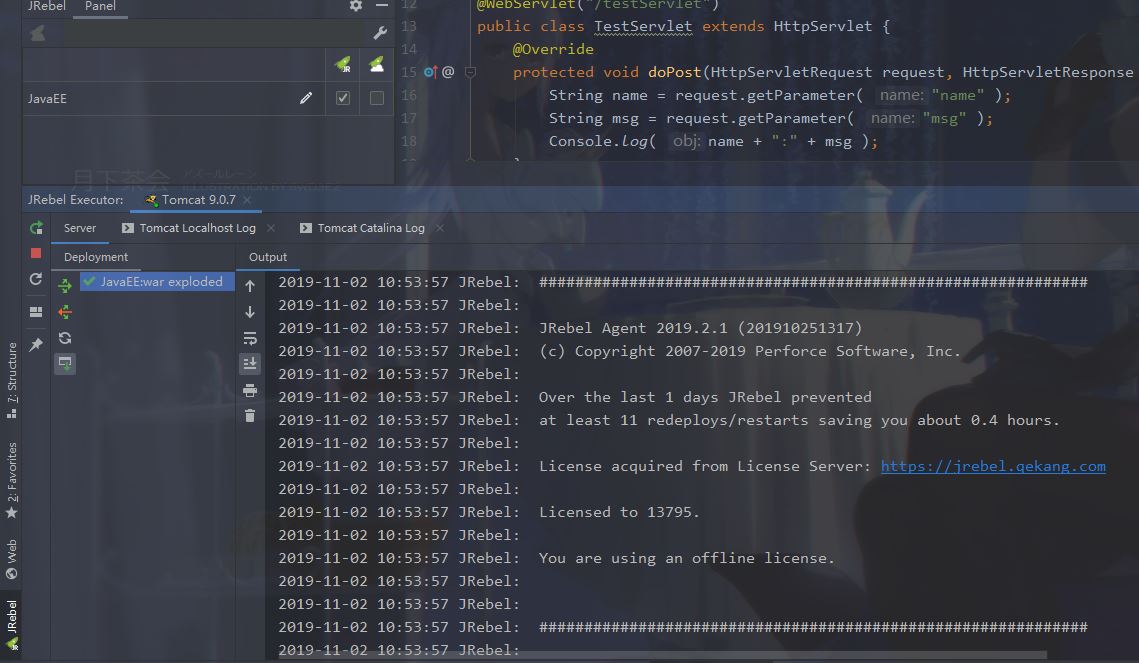Screen dimensions: 1139x663
Task: Hide the JRebel panel with minimize dash
Action: coord(381,5)
